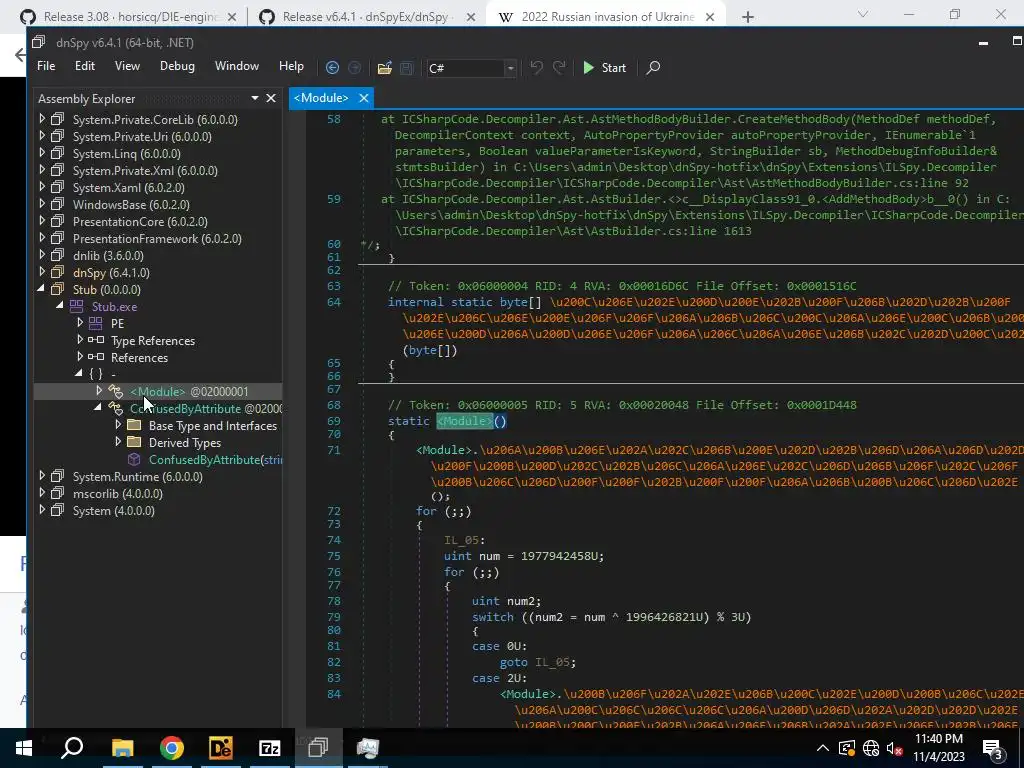Viewport: 1024px width, 768px height.
Task: Open Google Chrome from the taskbar
Action: pos(172,748)
